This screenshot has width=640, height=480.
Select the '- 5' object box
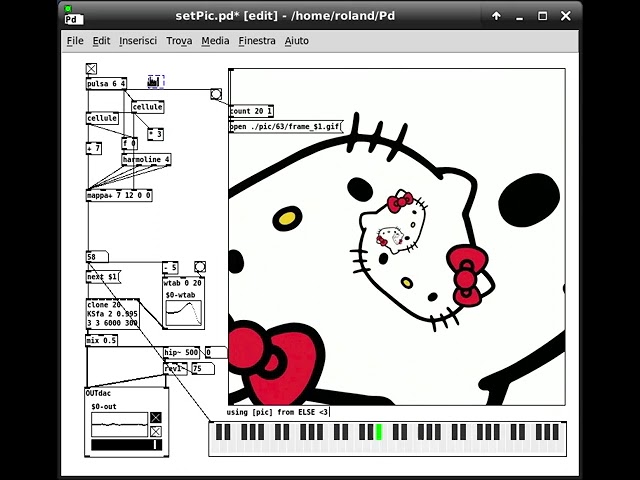170,268
